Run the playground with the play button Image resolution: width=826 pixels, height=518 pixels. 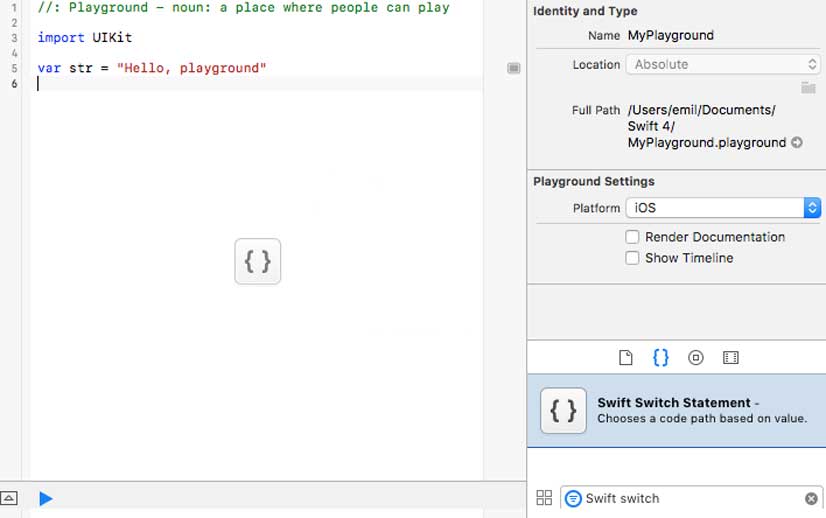(46, 498)
